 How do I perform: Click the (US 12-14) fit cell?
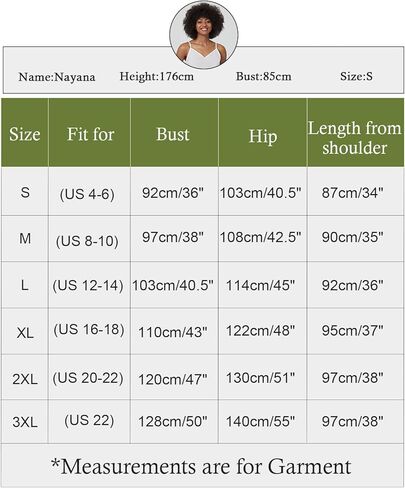[88, 286]
